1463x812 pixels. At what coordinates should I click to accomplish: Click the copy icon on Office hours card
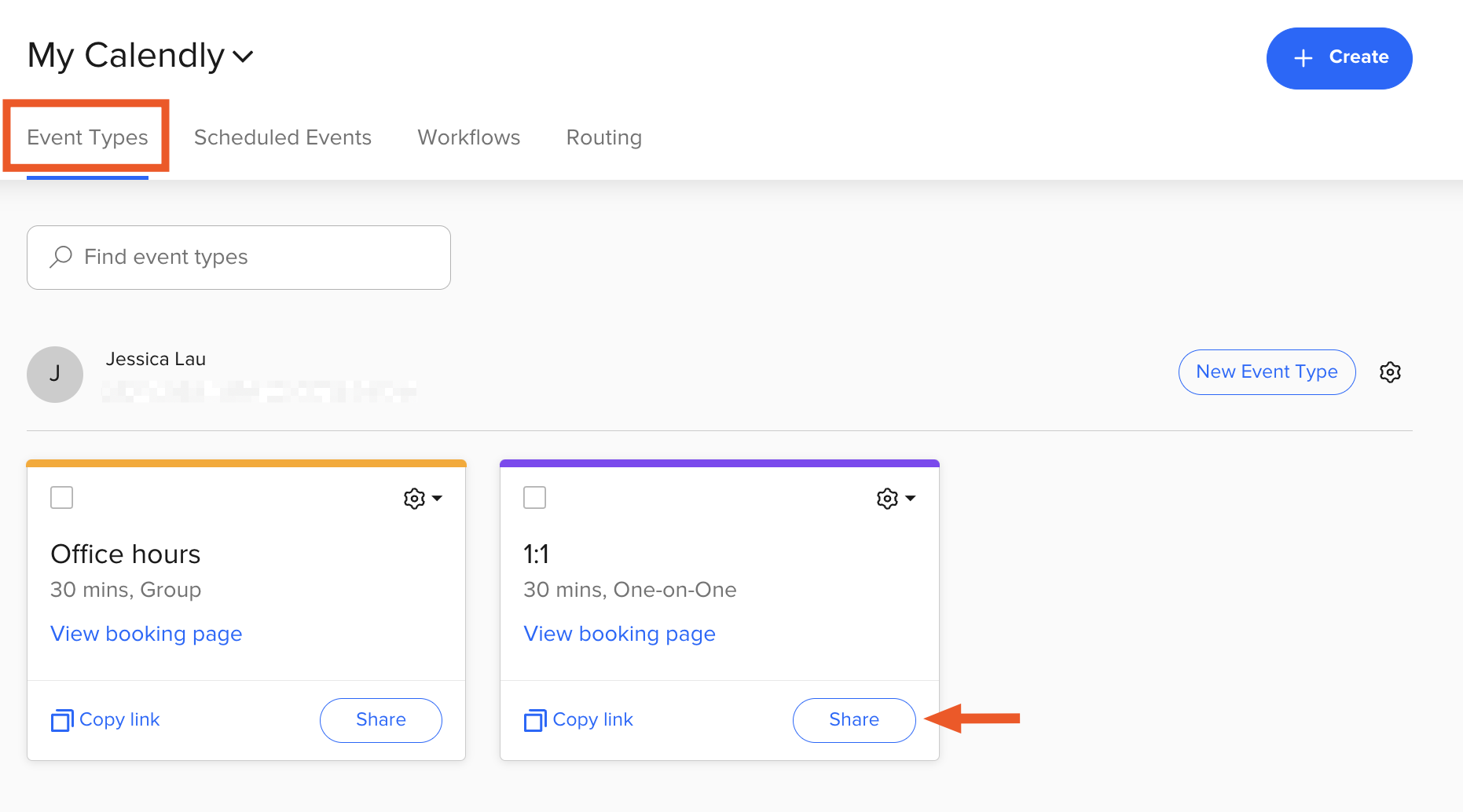tap(62, 720)
